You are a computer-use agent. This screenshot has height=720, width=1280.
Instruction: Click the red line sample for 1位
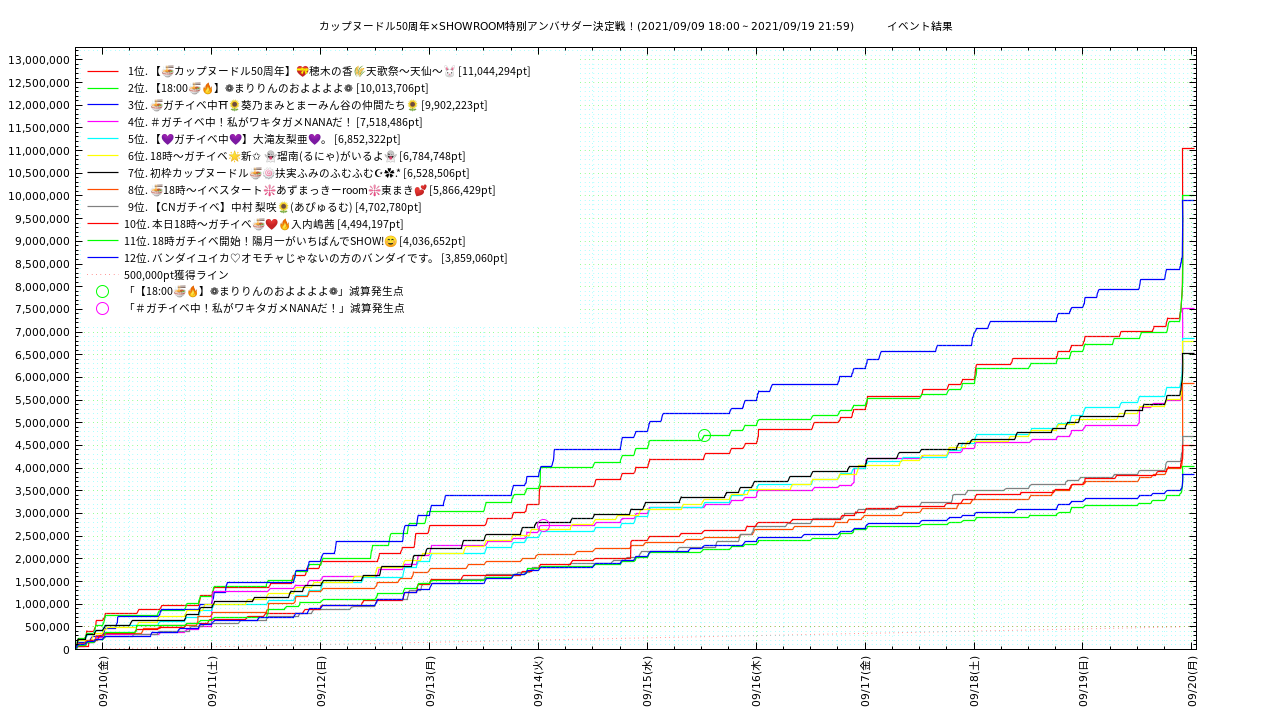103,71
